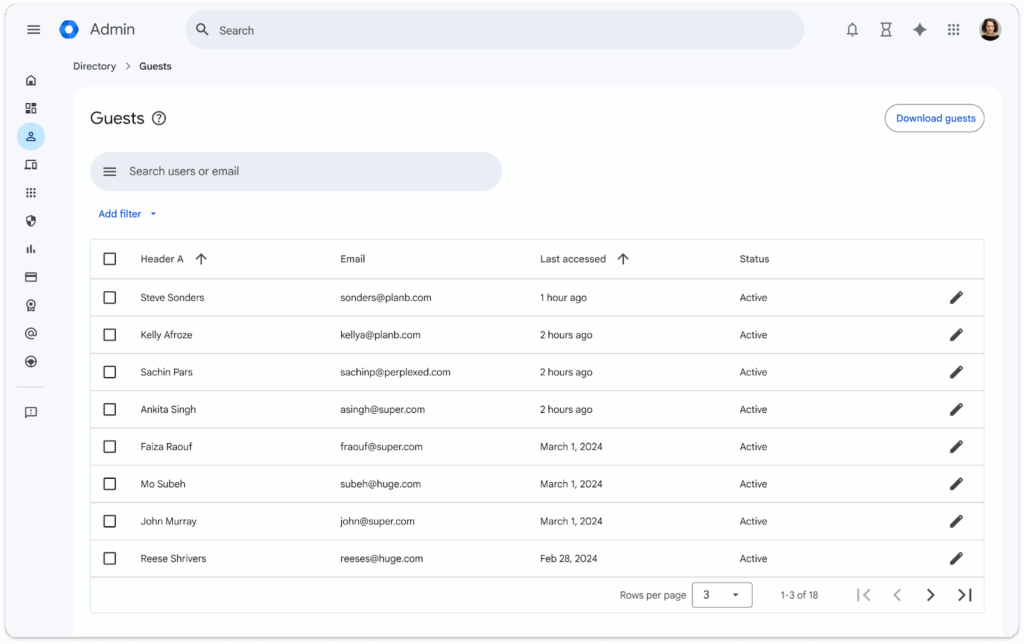Select the Kelly Afroze row checkbox
1024x644 pixels.
(110, 335)
